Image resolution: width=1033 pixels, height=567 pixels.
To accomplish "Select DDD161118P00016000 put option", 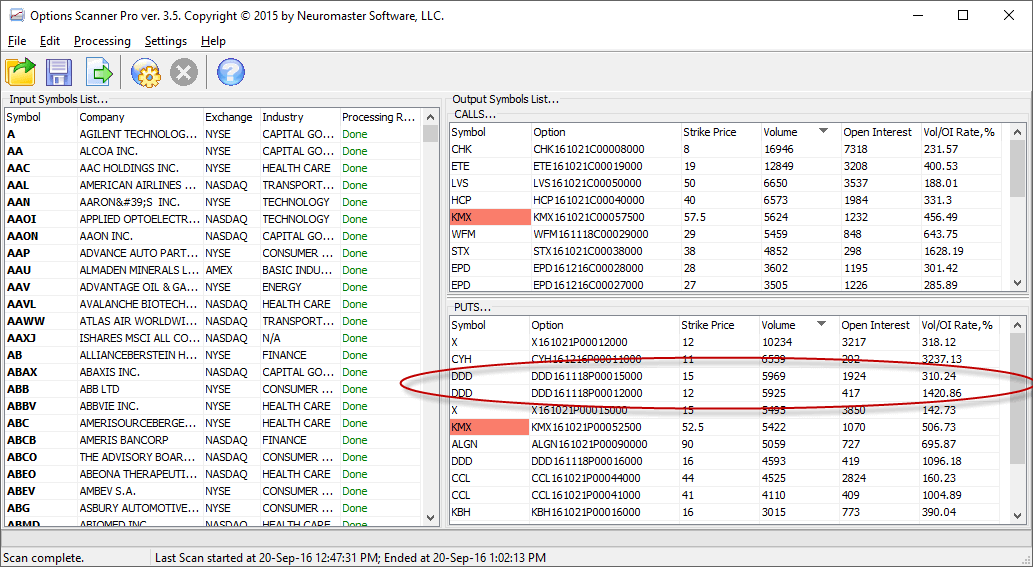I will 587,462.
